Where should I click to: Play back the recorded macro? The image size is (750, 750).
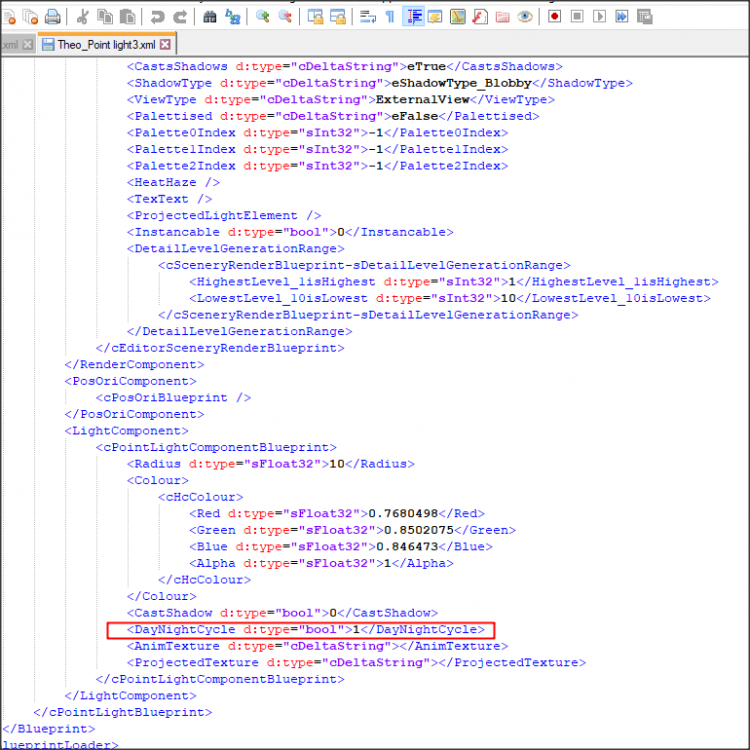point(599,17)
